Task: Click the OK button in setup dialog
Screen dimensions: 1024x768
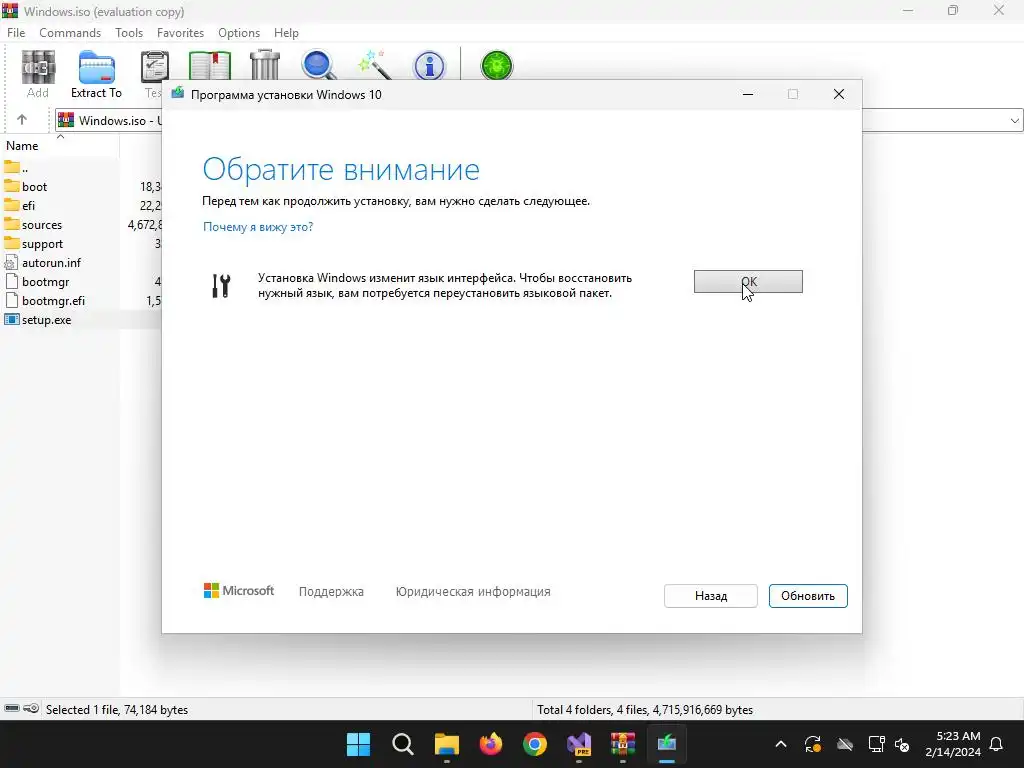Action: coord(748,281)
